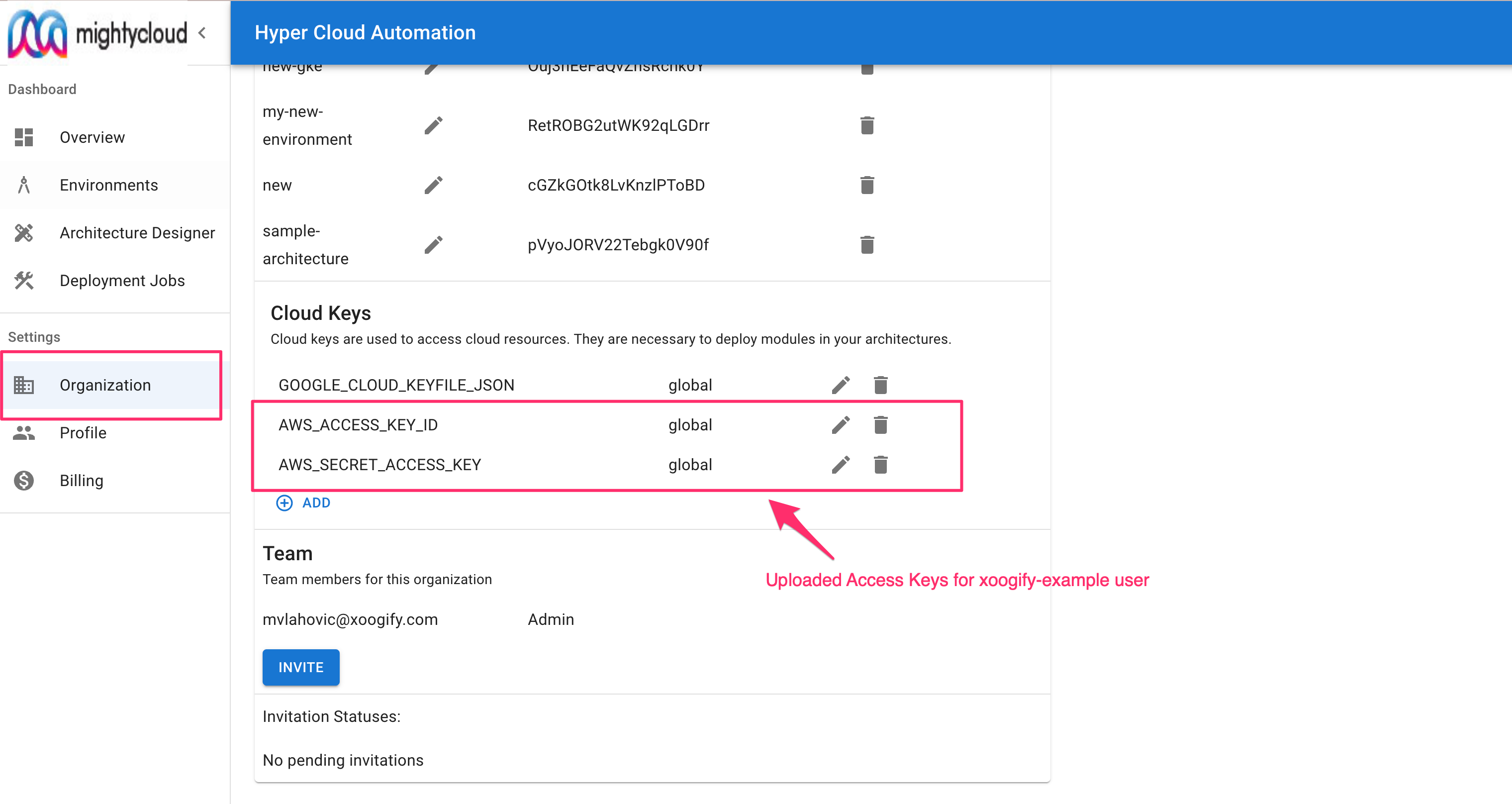Select the Environments compass icon
The width and height of the screenshot is (1512, 804).
pyautogui.click(x=24, y=185)
